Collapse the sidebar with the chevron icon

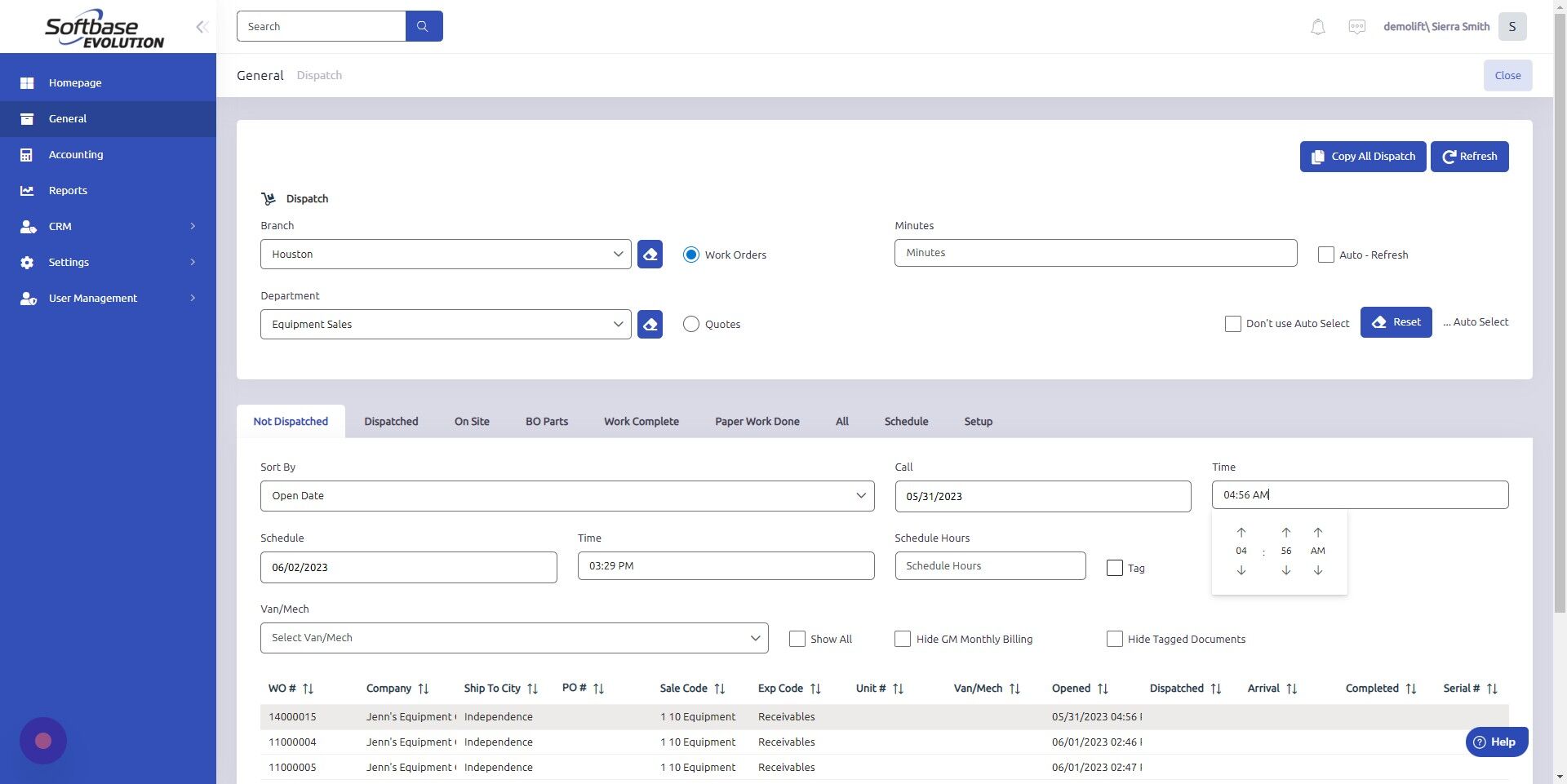tap(202, 26)
